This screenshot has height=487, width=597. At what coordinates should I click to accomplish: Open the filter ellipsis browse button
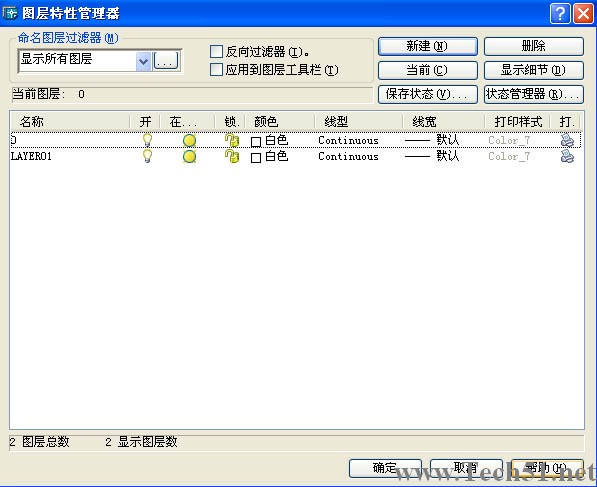[x=166, y=61]
